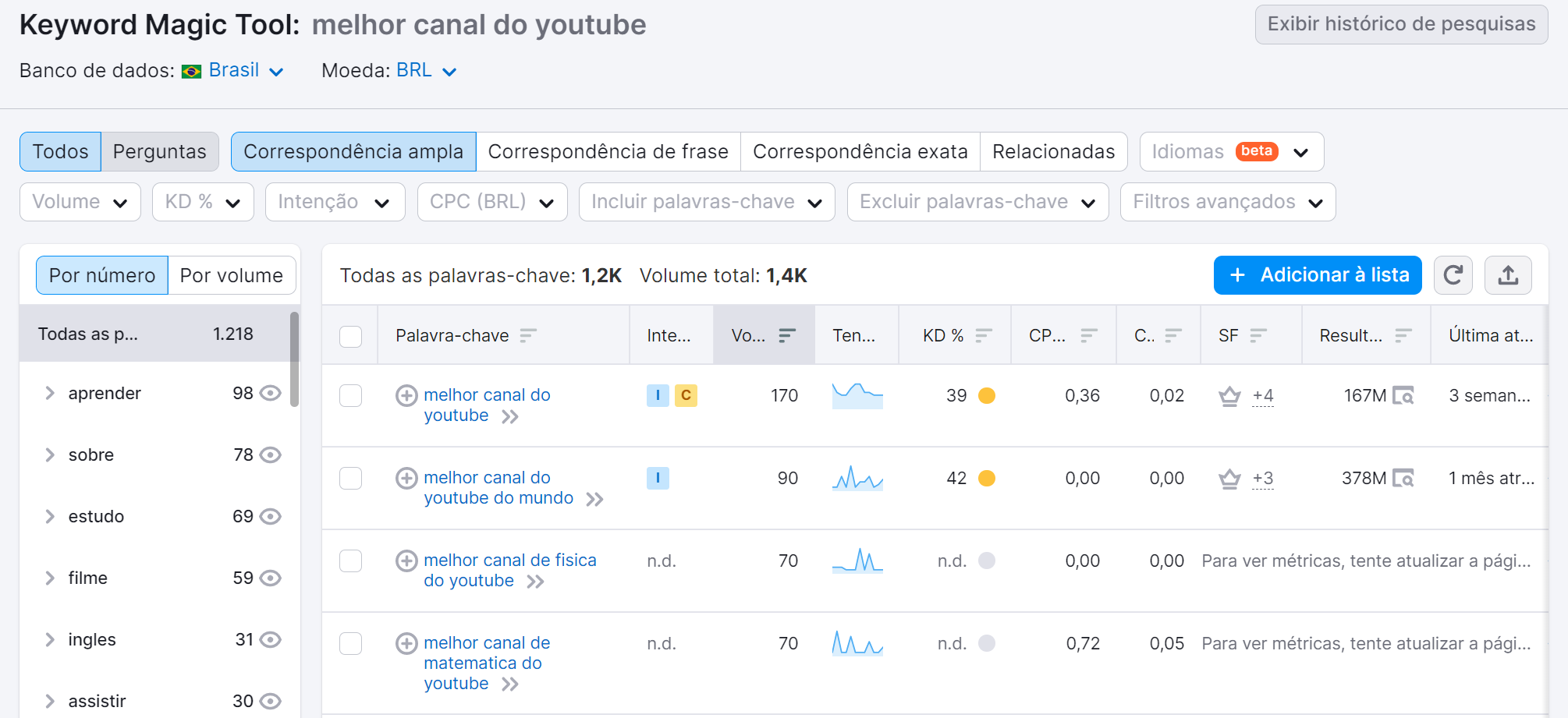Sort by Results column icon
Viewport: 1568px width, 718px height.
tap(1403, 335)
